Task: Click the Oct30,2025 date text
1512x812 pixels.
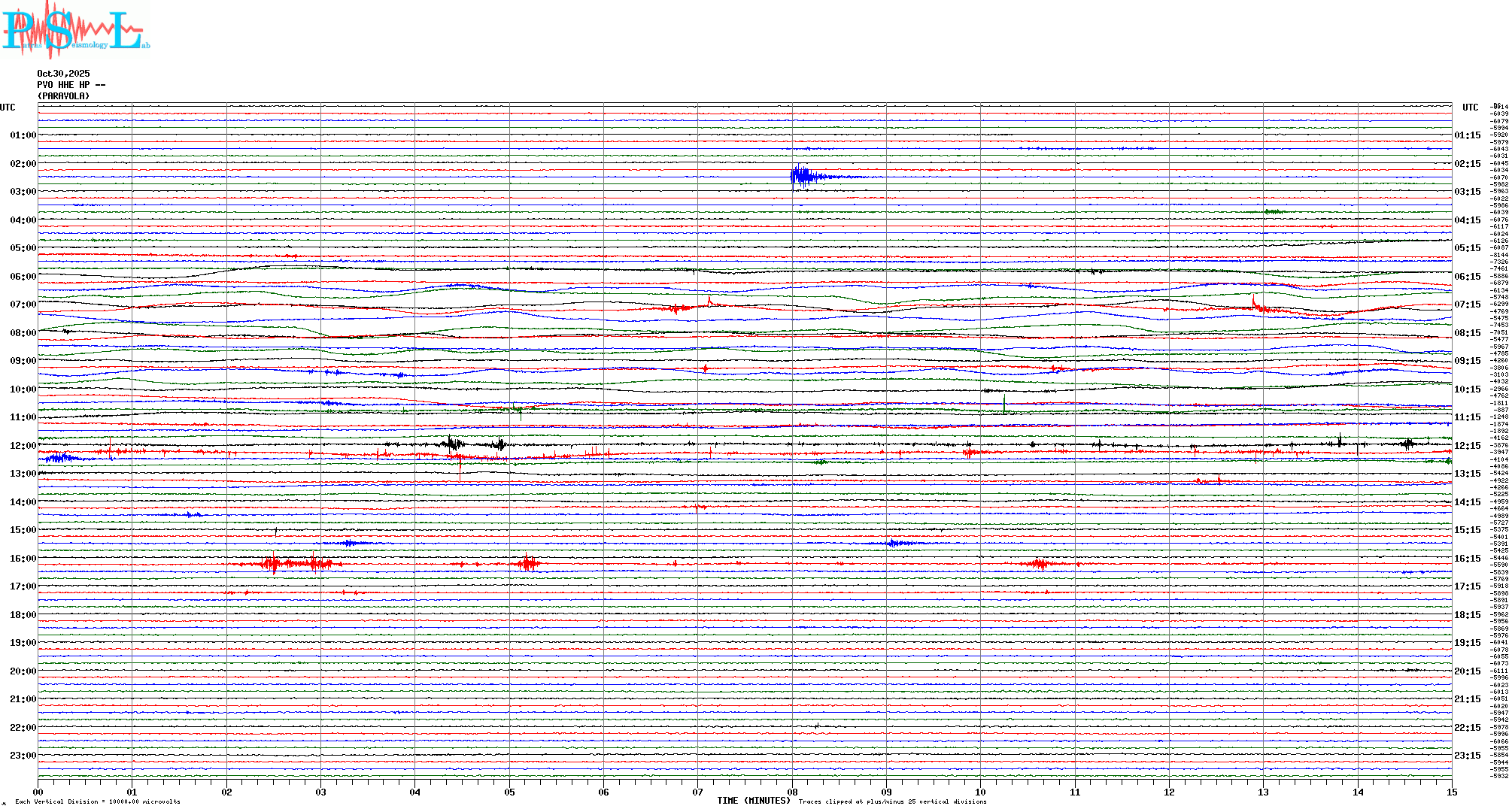Action: point(63,74)
